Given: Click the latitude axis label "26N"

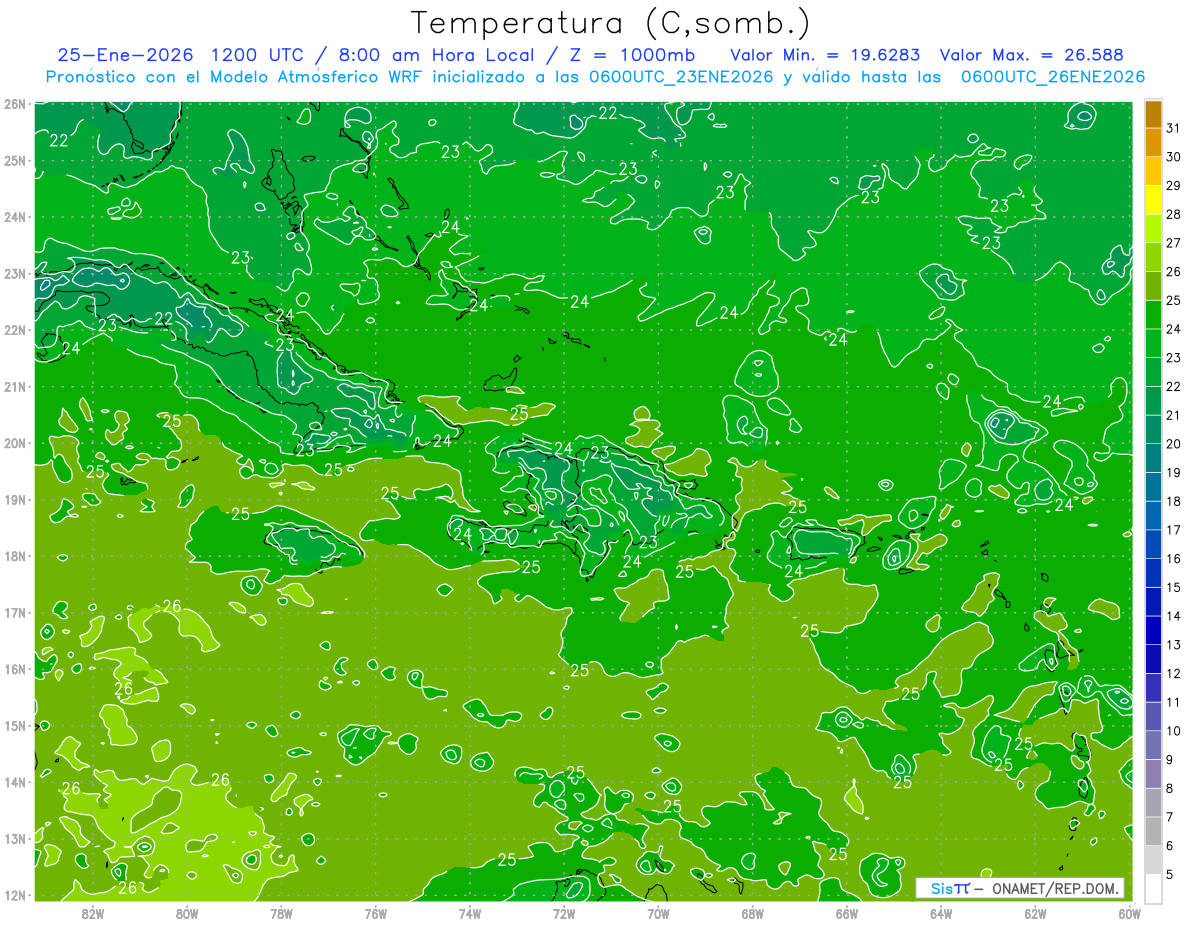Looking at the screenshot, I should pyautogui.click(x=14, y=104).
